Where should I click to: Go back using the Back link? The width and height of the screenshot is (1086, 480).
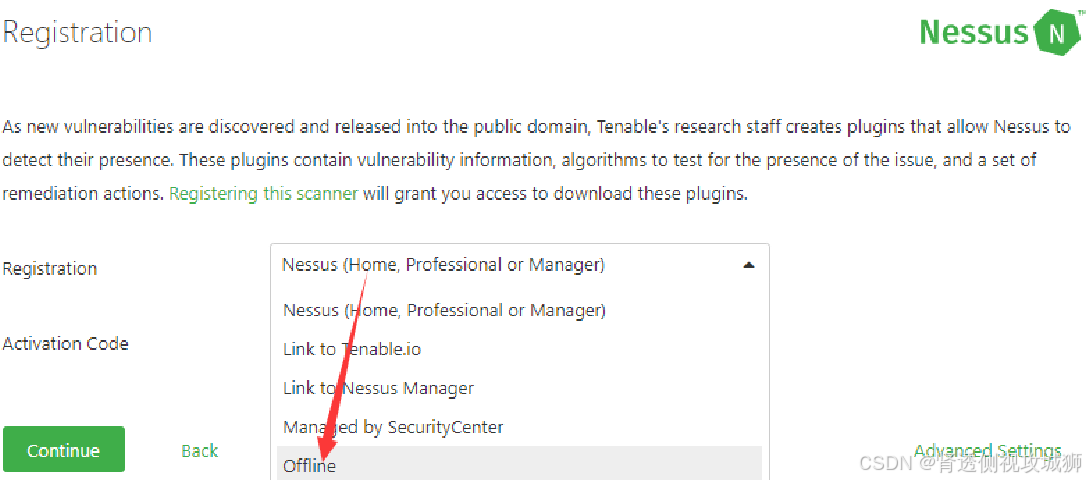tap(199, 451)
